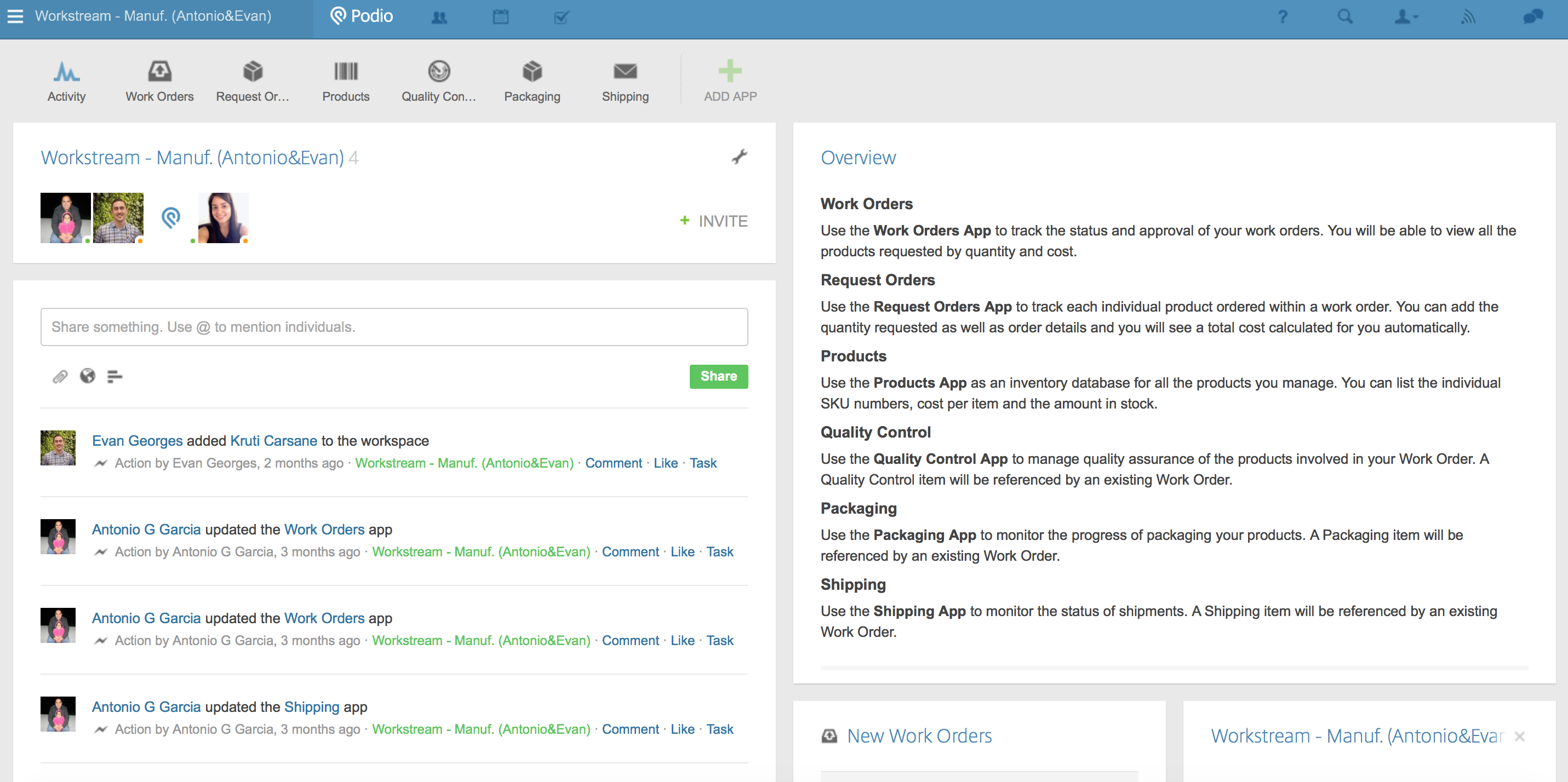Click the help question mark icon

tap(1283, 17)
